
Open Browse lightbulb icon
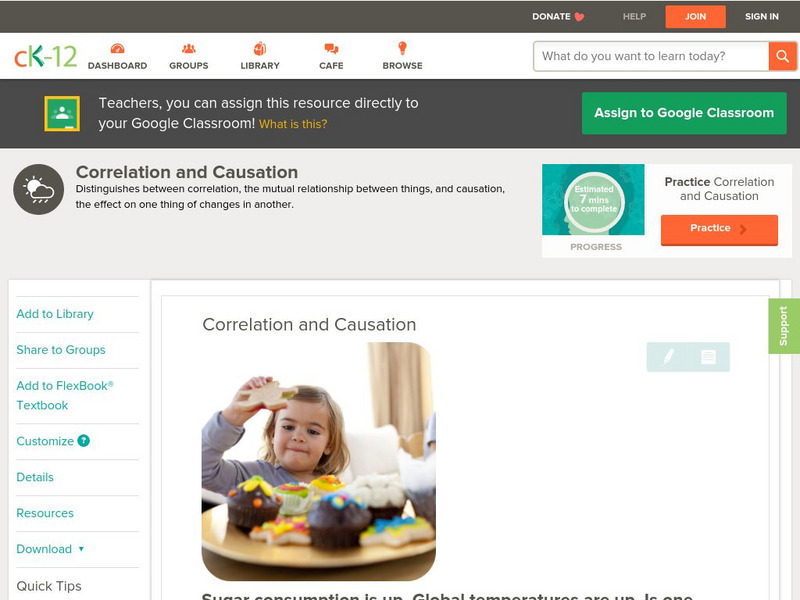pos(403,48)
